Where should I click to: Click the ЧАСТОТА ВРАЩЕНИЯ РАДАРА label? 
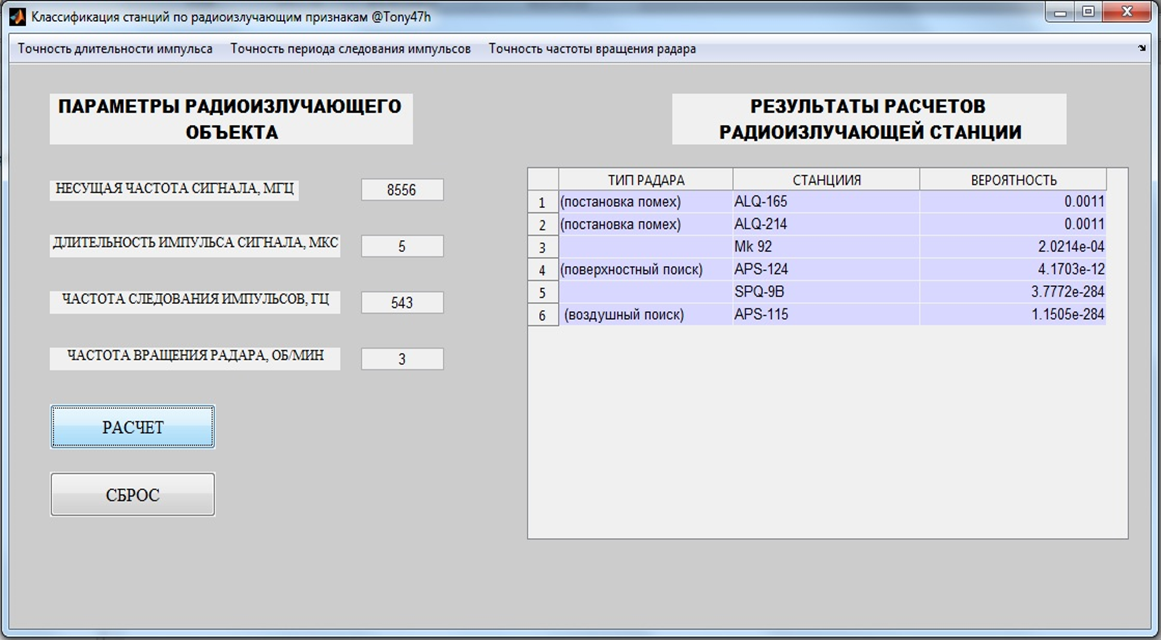[195, 358]
